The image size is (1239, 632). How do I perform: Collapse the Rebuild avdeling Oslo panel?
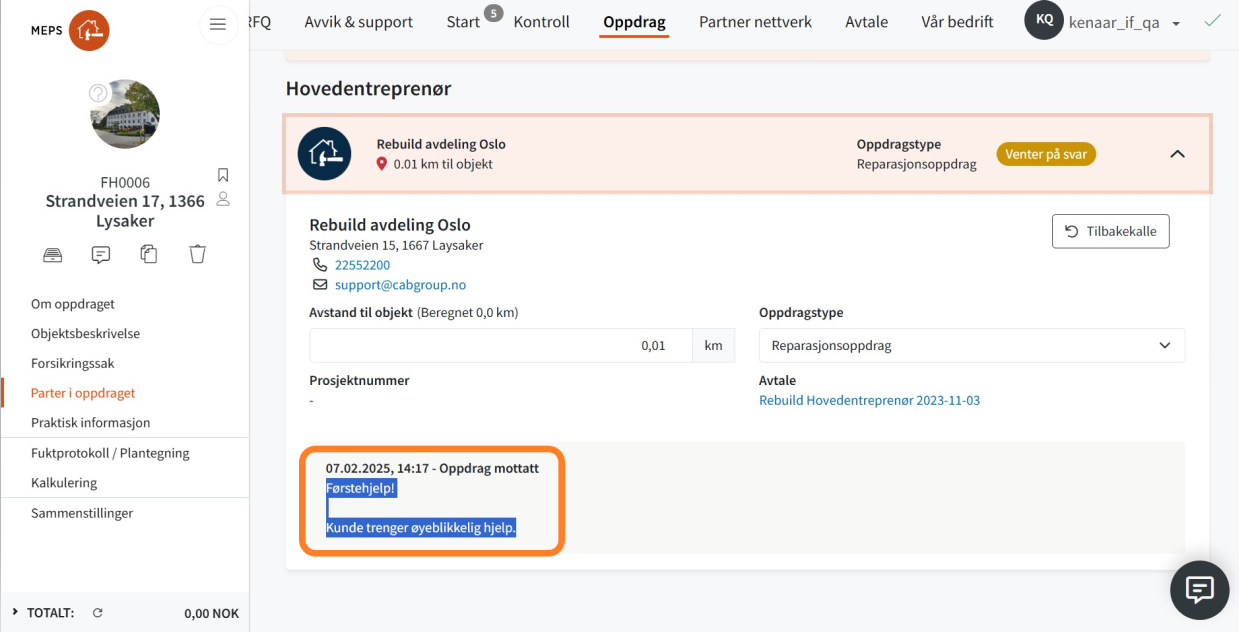point(1177,154)
